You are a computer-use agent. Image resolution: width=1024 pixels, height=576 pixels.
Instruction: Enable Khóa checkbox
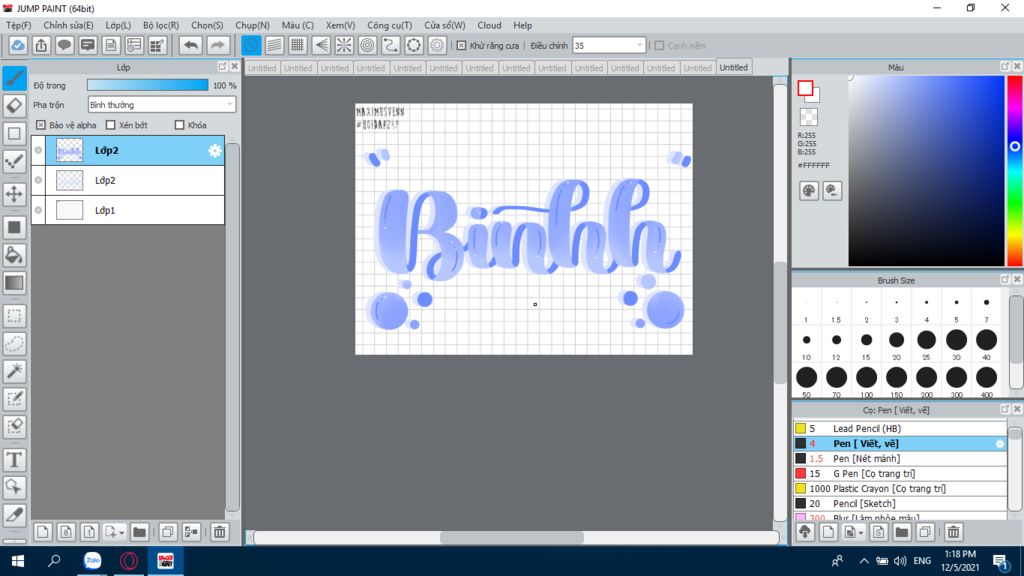180,125
